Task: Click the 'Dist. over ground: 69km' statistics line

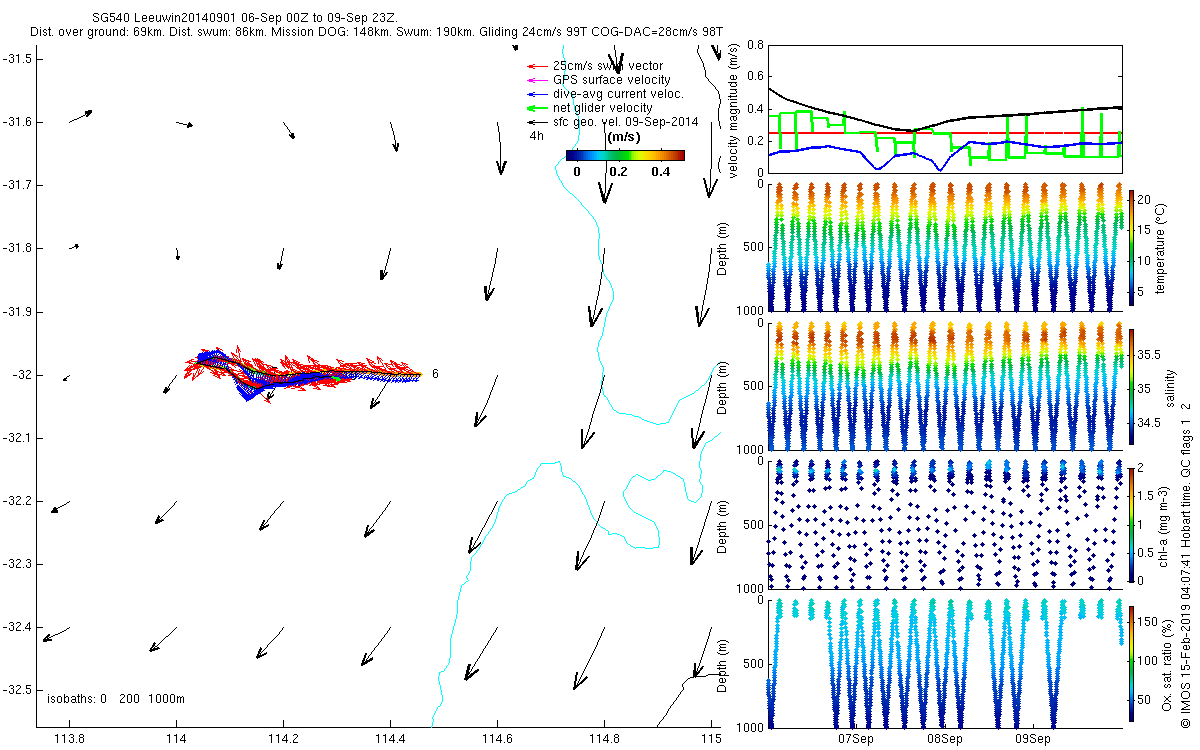Action: coord(378,32)
